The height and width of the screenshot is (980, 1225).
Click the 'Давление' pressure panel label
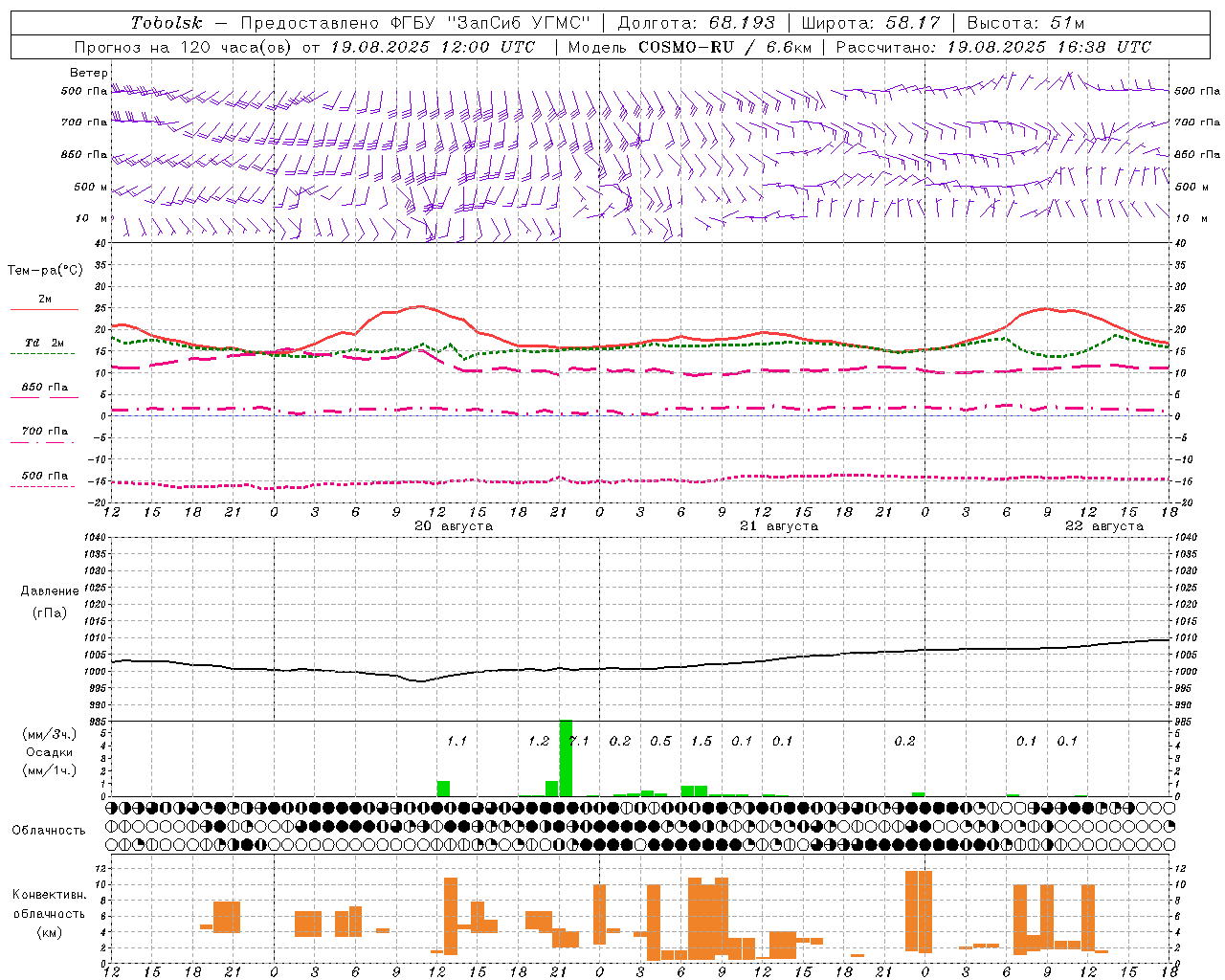click(50, 591)
